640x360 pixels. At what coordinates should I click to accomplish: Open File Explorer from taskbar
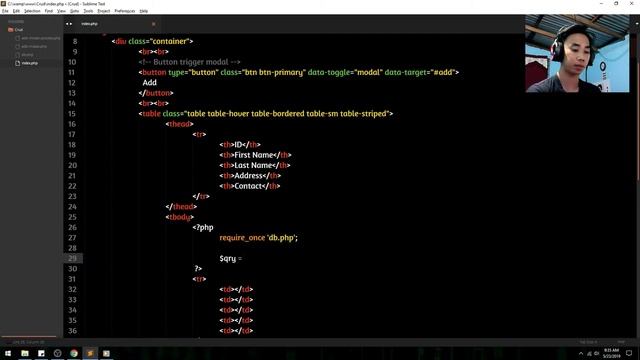25,353
